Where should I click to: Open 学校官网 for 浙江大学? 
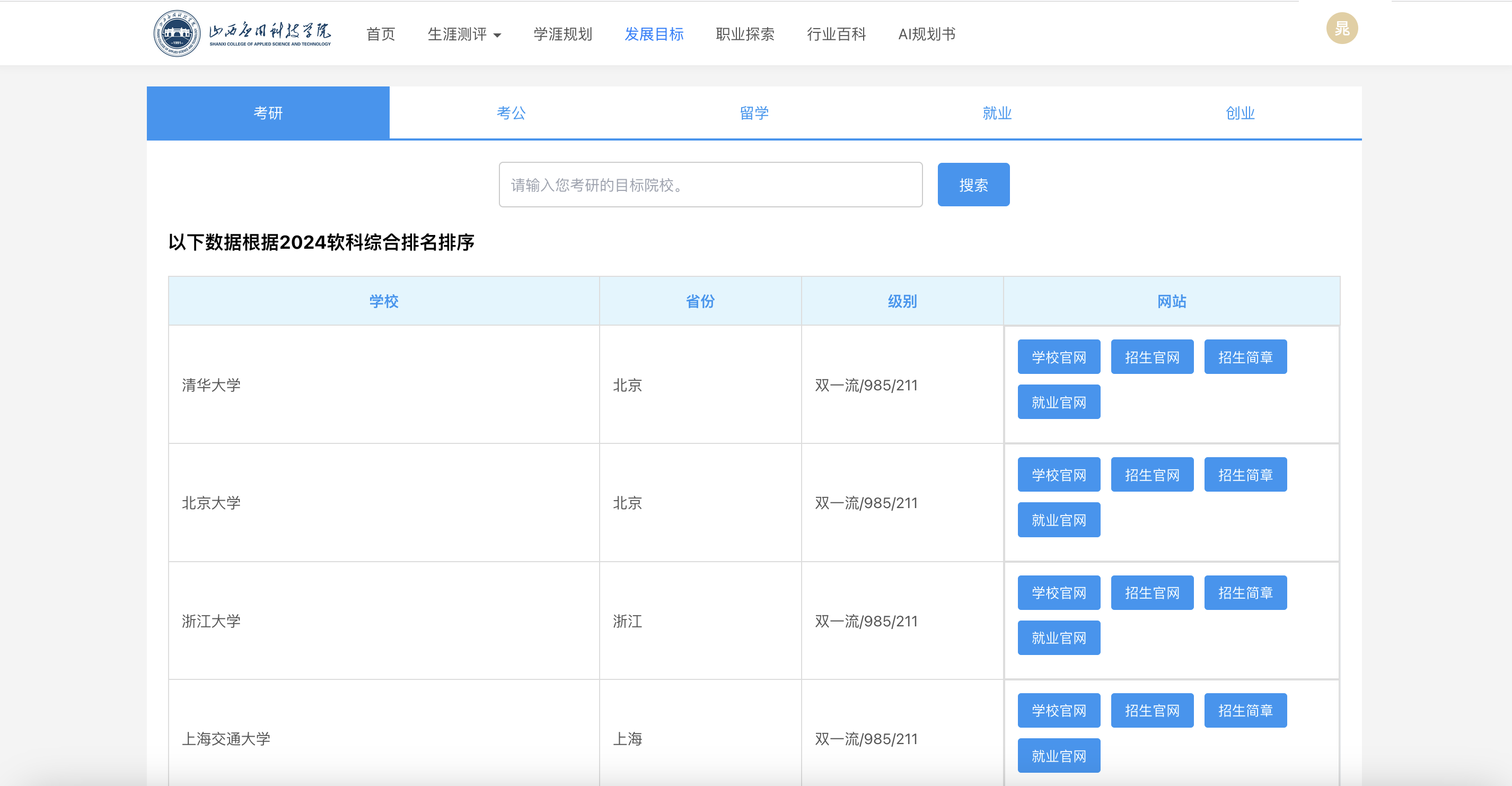coord(1059,593)
